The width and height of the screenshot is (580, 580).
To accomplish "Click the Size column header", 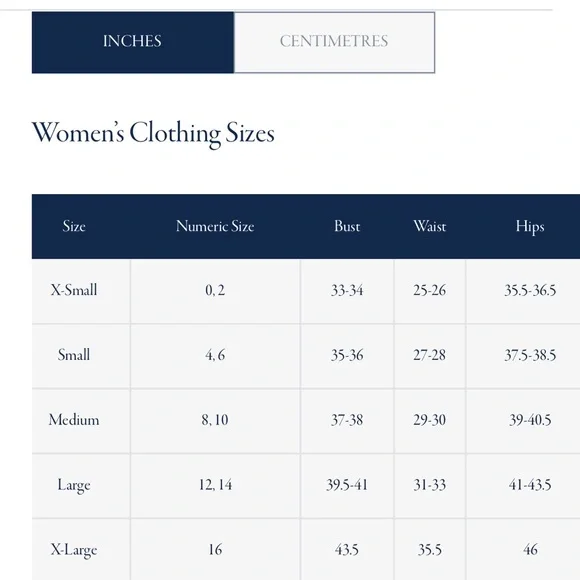I will click(x=74, y=226).
